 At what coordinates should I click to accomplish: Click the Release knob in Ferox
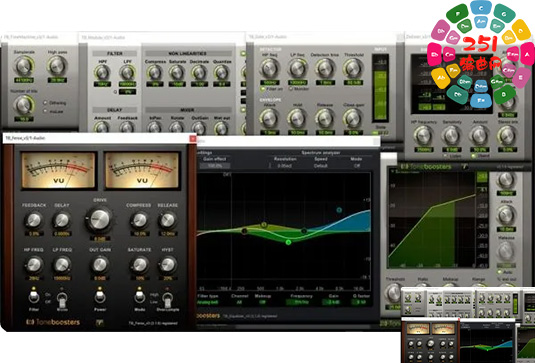167,220
